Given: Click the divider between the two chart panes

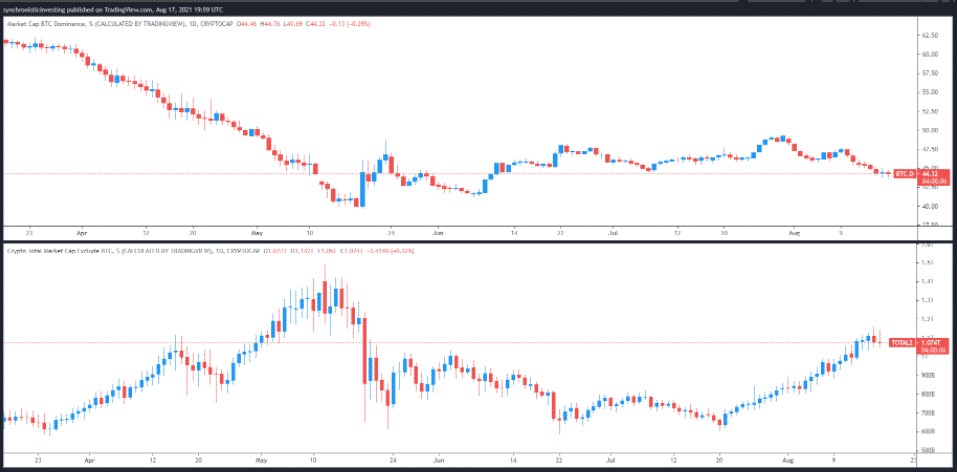Looking at the screenshot, I should (x=478, y=239).
